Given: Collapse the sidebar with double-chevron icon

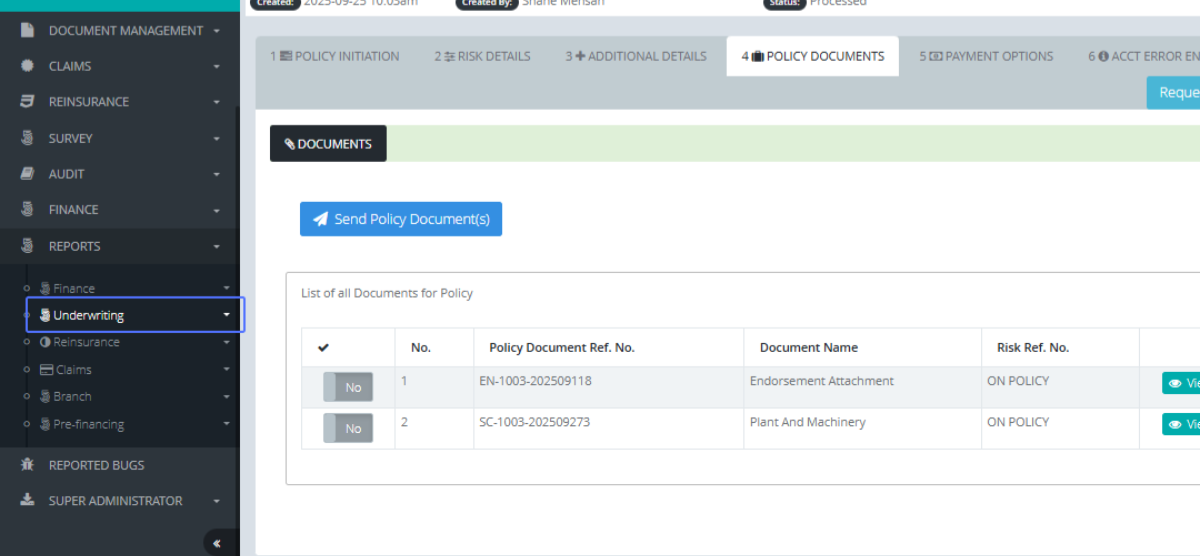Looking at the screenshot, I should pos(218,543).
